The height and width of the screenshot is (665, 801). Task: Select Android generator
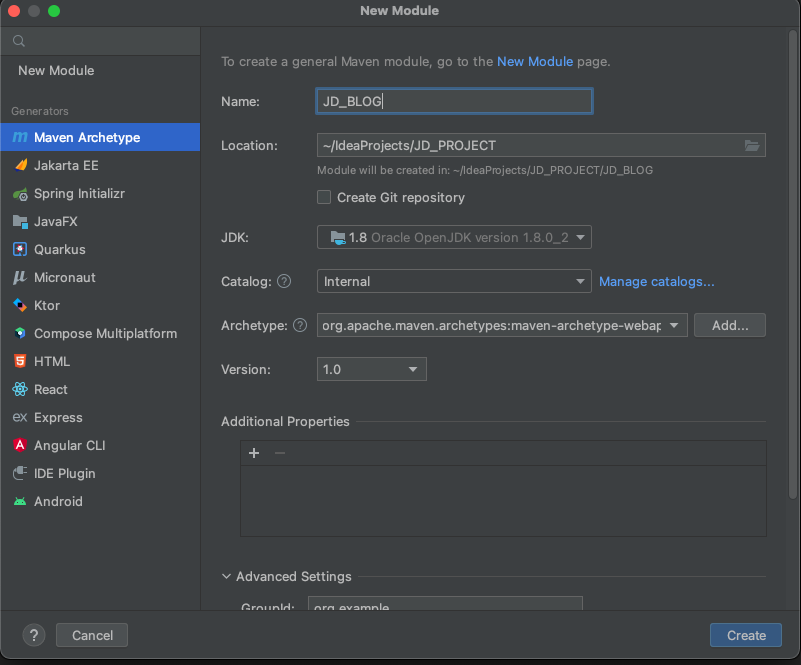[x=100, y=501]
